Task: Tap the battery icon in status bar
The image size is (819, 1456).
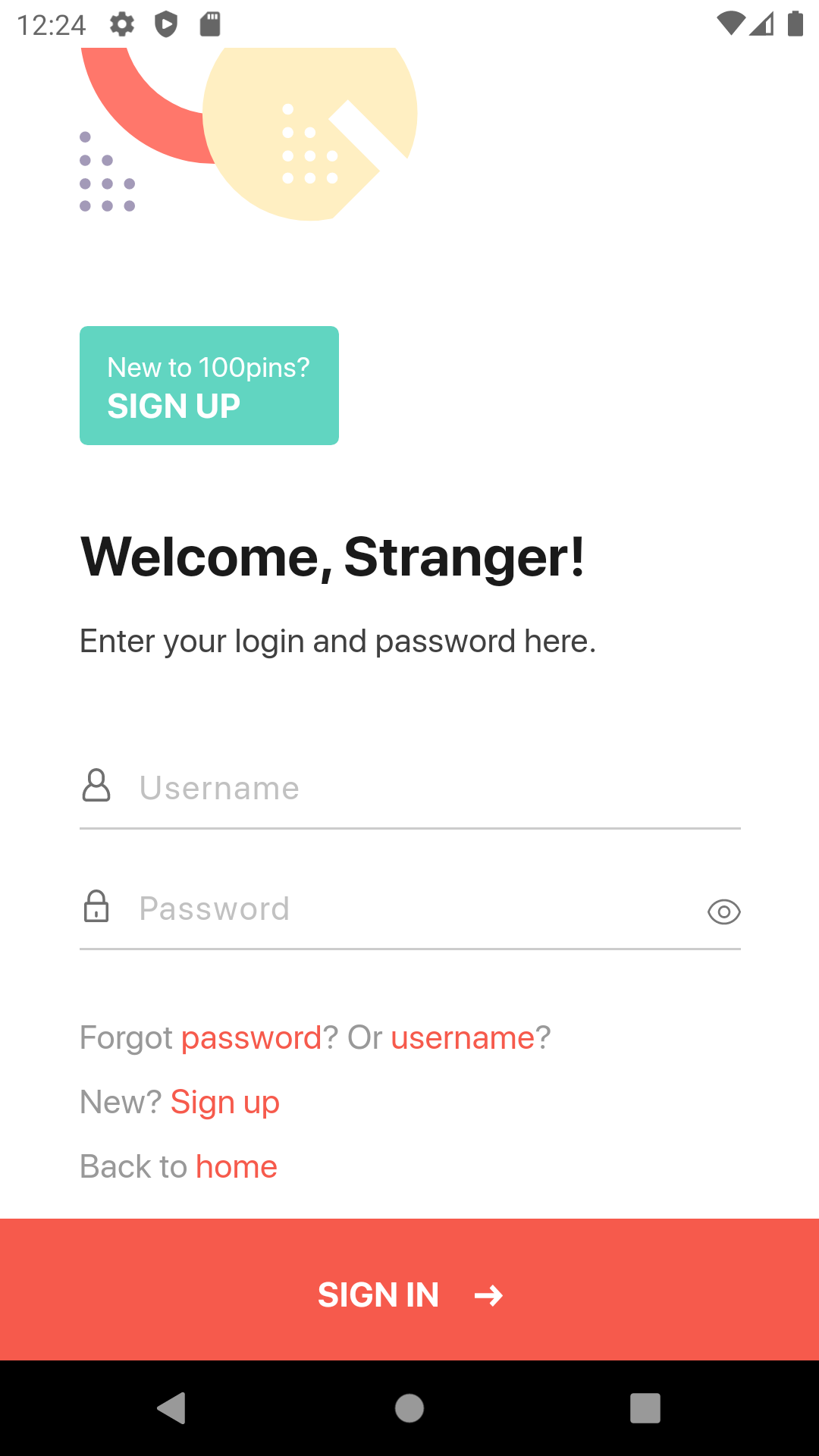Action: tap(795, 24)
